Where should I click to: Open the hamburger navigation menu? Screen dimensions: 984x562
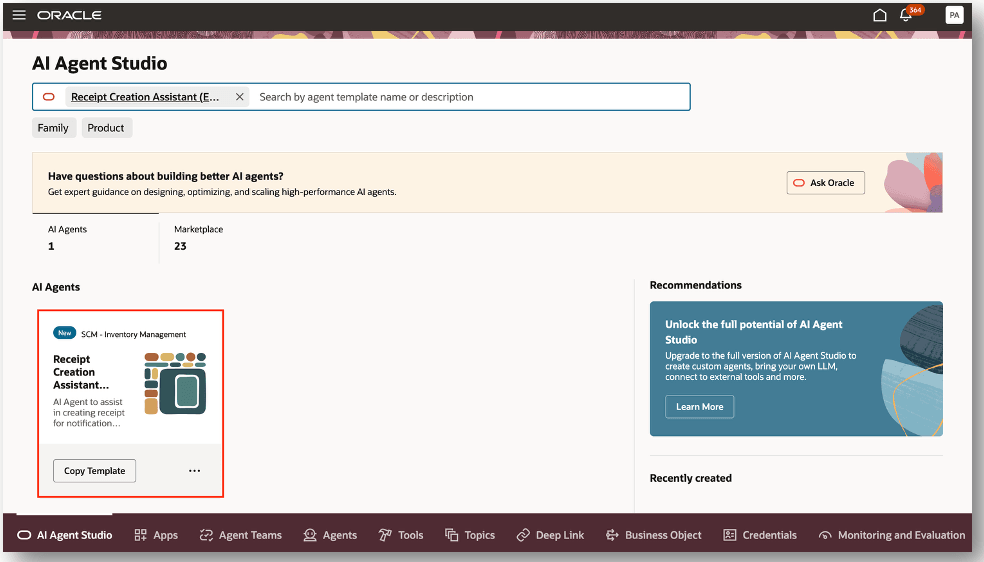click(19, 14)
